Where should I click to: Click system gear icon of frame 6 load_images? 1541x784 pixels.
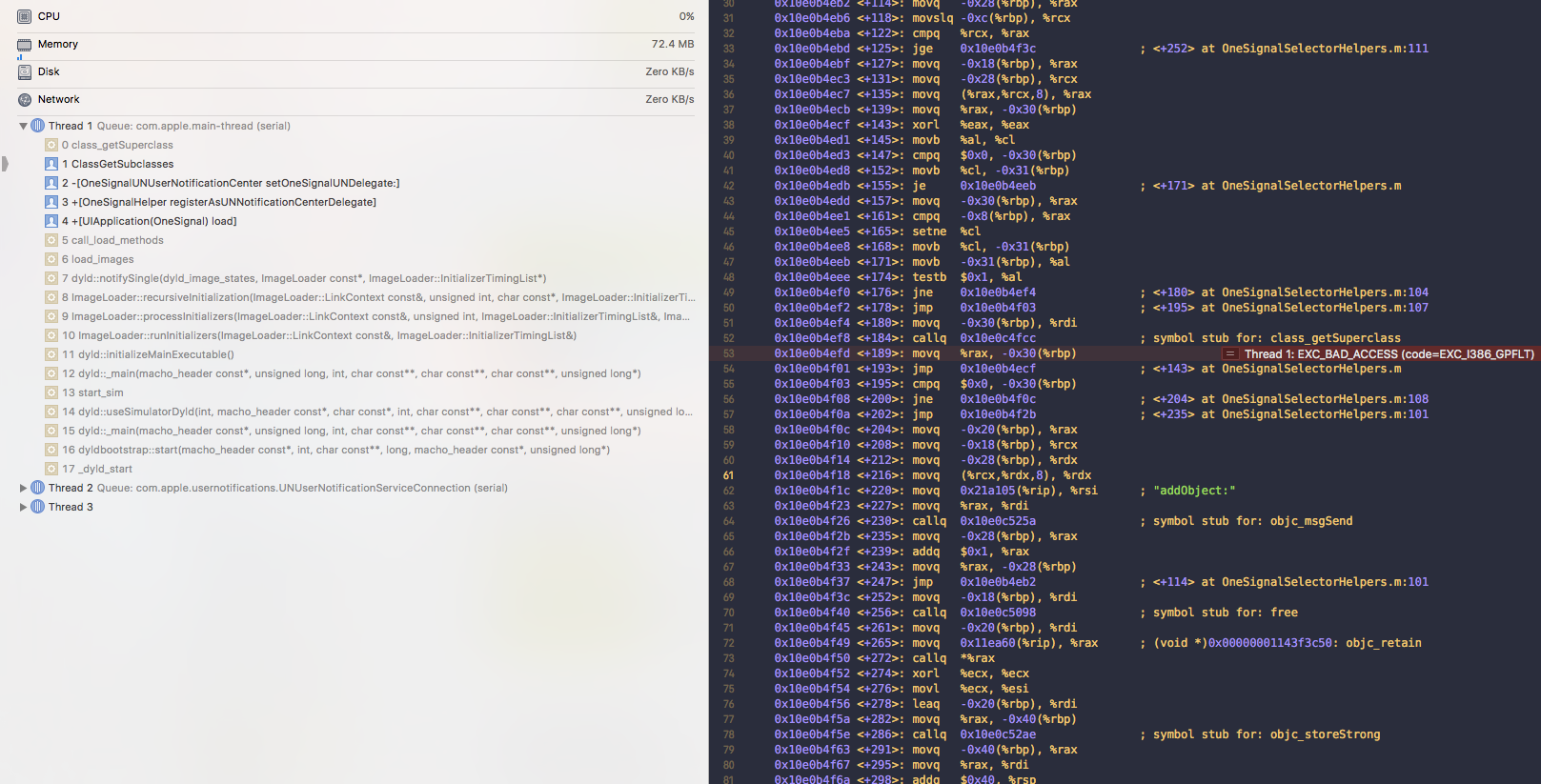[51, 259]
